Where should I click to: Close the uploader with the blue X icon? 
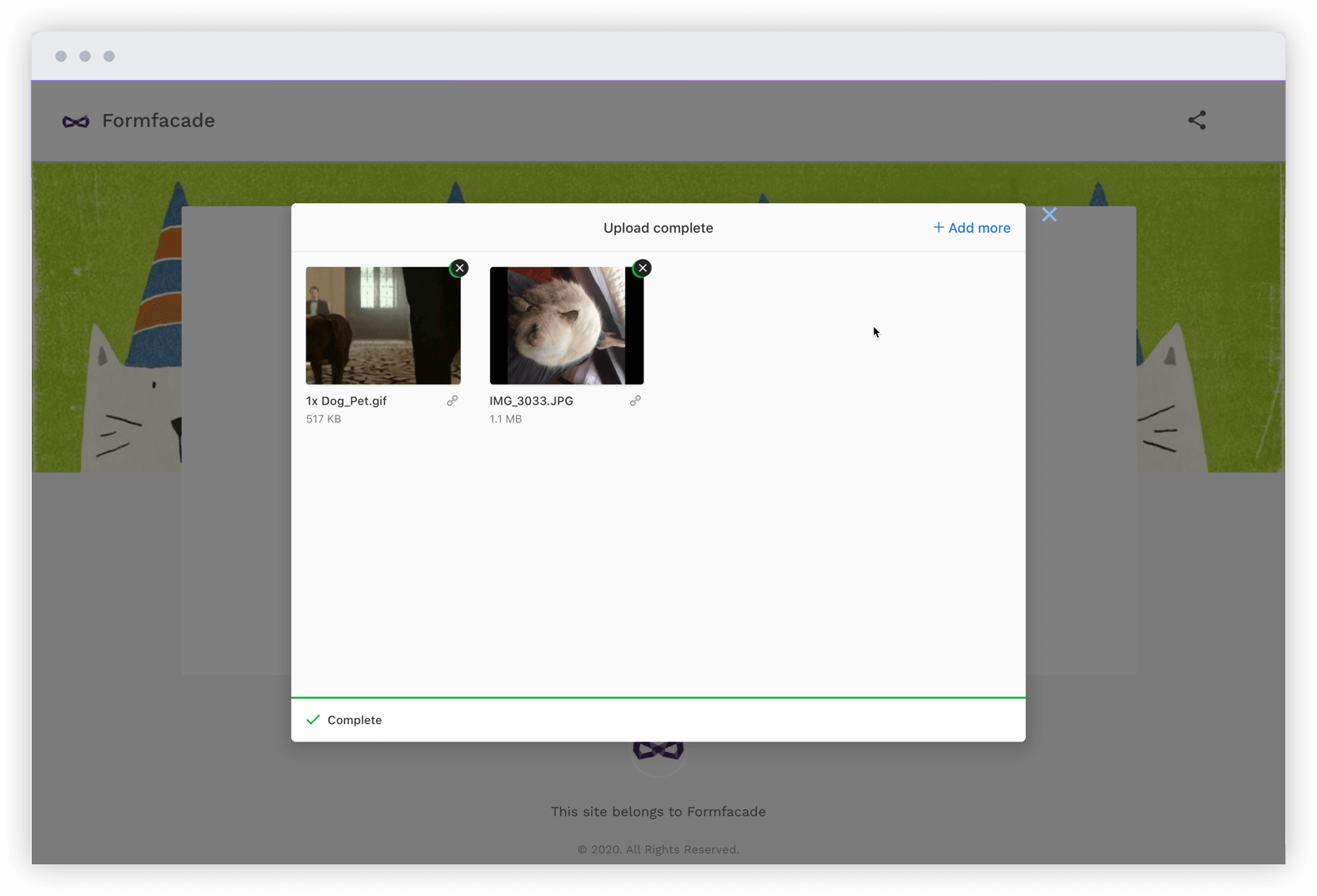coord(1049,215)
